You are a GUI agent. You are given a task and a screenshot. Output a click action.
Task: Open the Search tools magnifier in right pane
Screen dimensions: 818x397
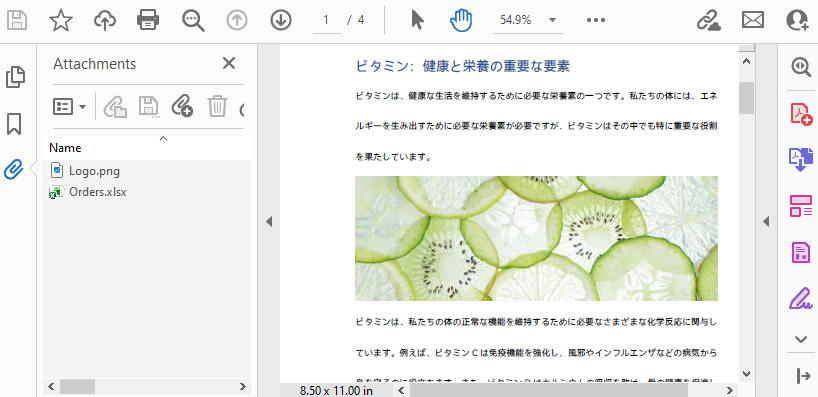[801, 66]
